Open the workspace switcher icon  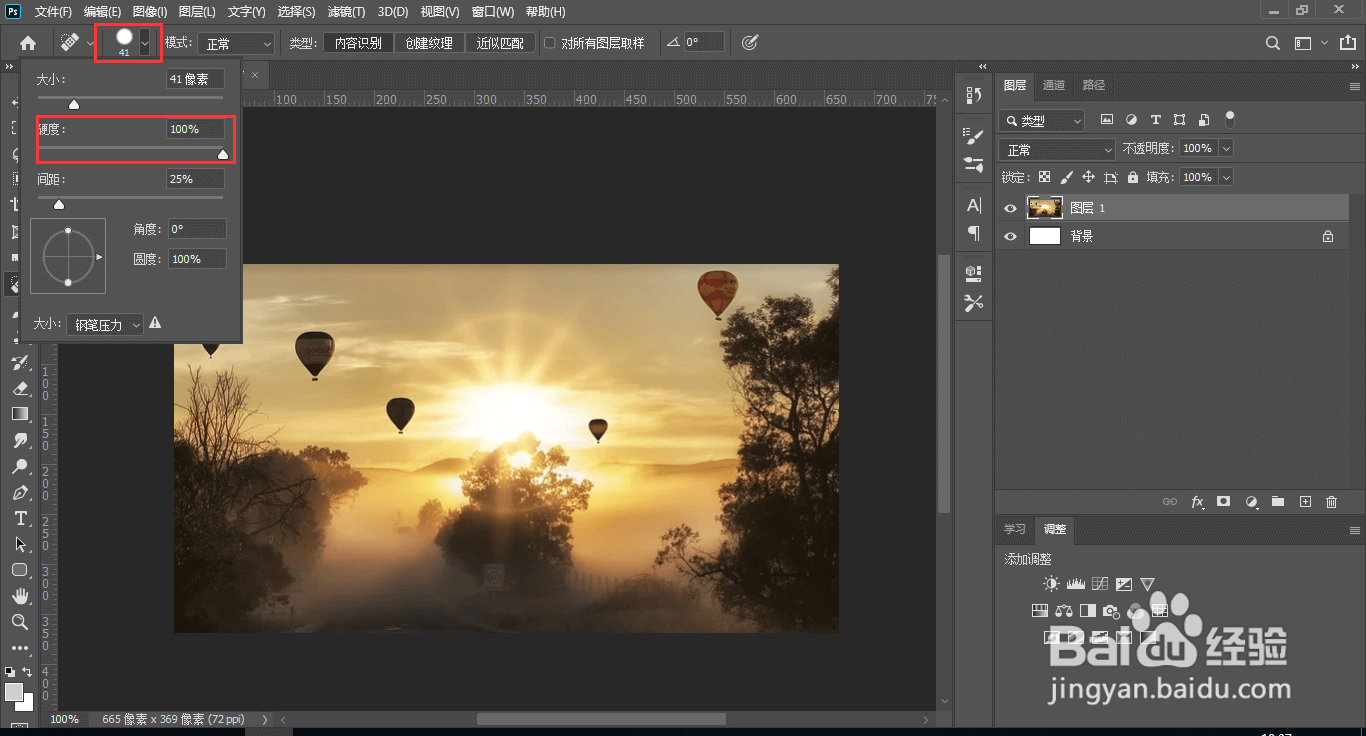point(1302,43)
